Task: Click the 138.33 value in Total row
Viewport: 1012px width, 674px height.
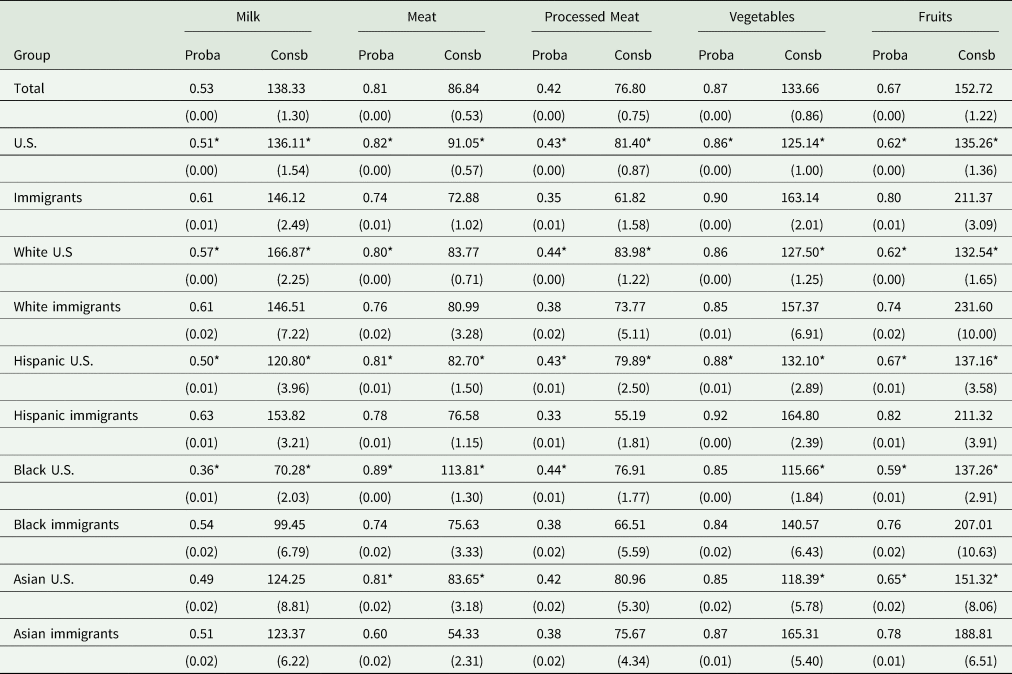Action: pos(290,88)
